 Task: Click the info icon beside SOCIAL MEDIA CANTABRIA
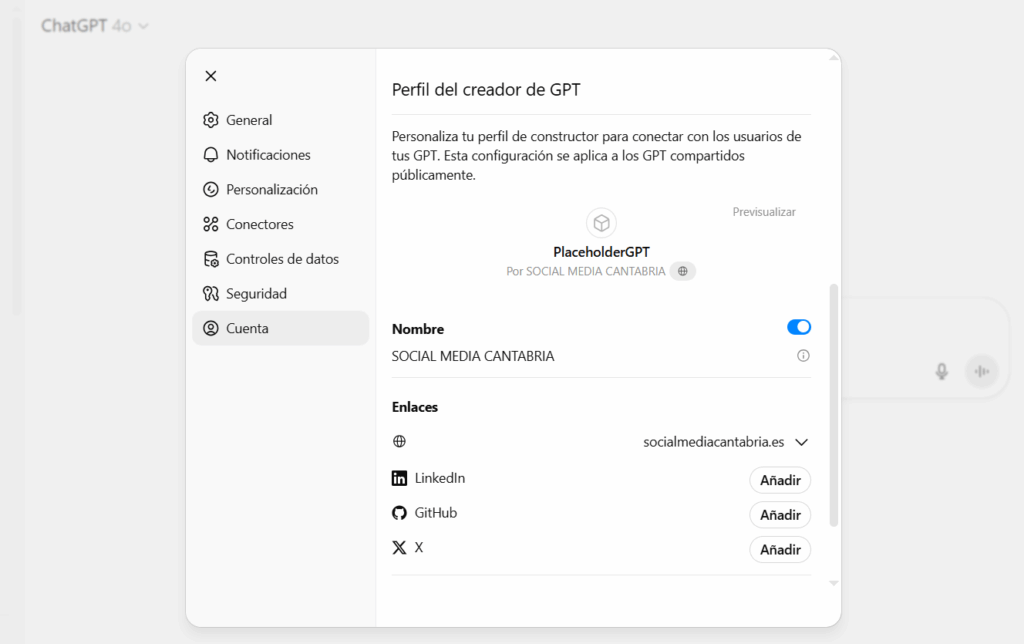coord(803,355)
